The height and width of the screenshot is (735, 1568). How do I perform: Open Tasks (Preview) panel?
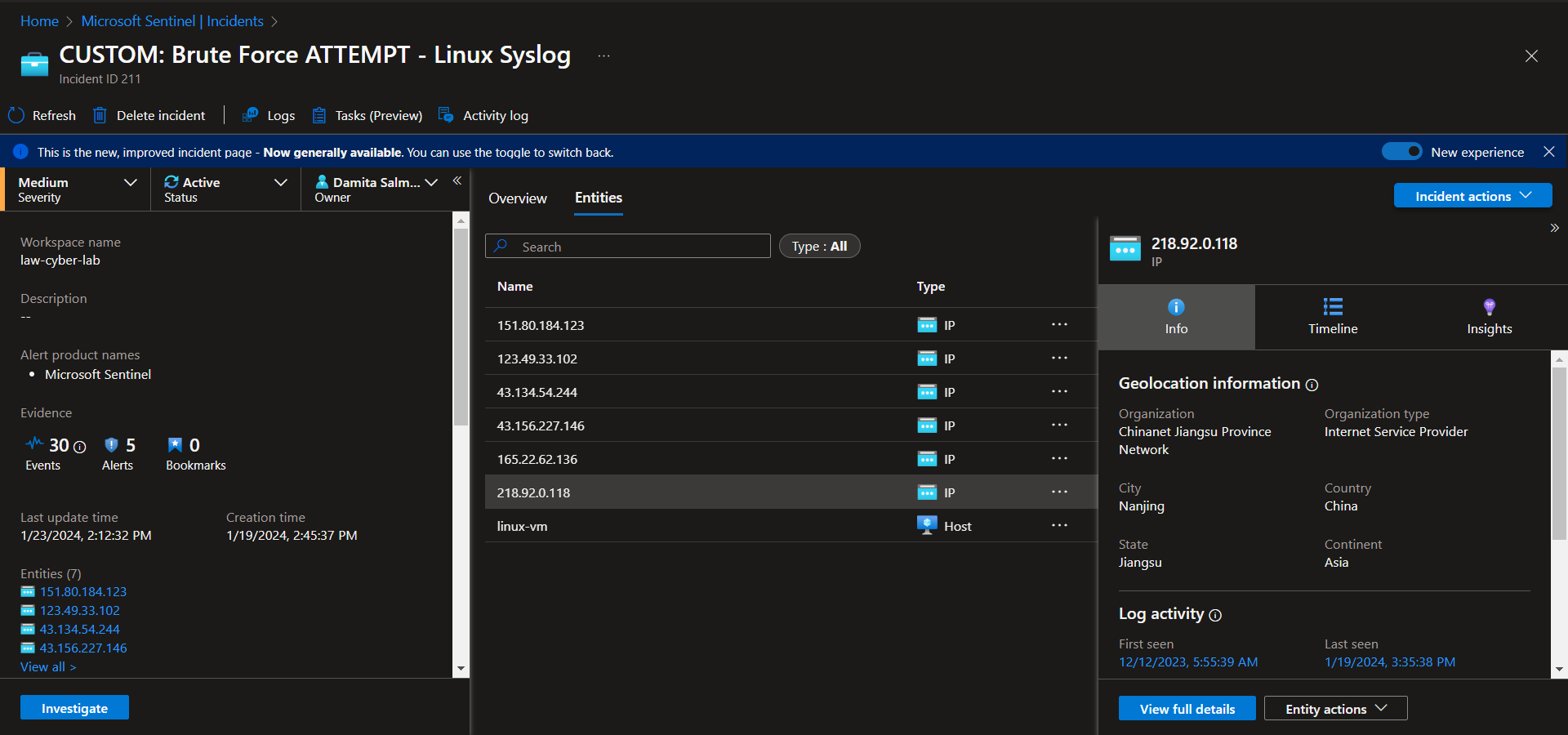click(367, 115)
